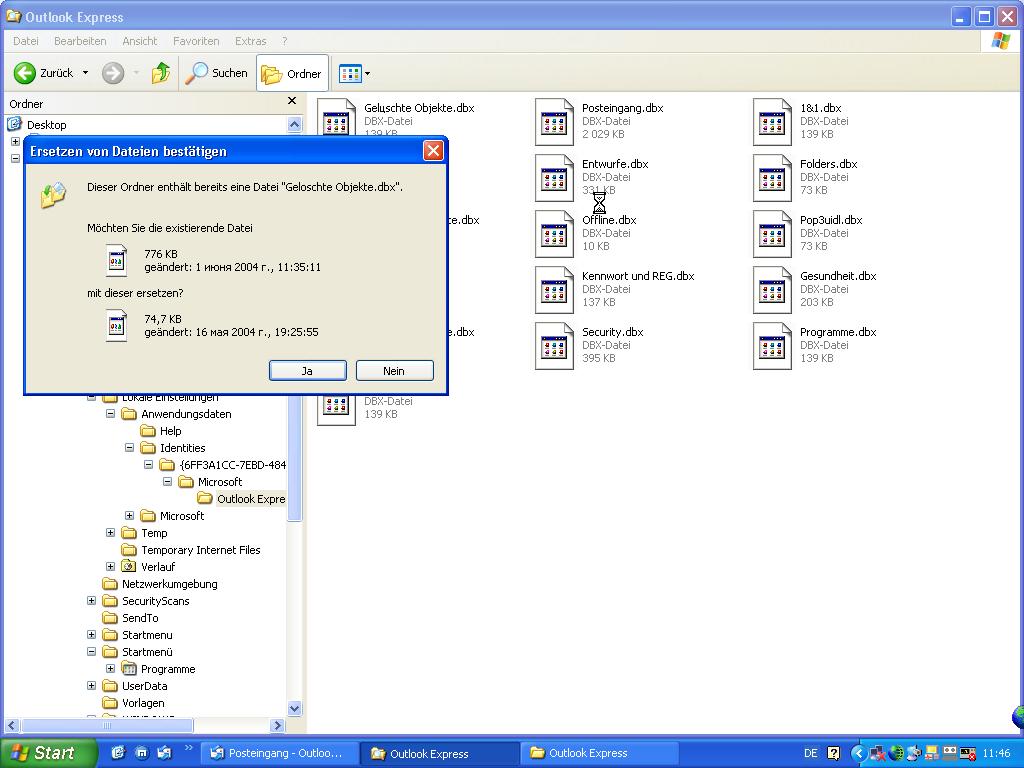The height and width of the screenshot is (768, 1024).
Task: Open the Favoriten menu
Action: pyautogui.click(x=196, y=41)
